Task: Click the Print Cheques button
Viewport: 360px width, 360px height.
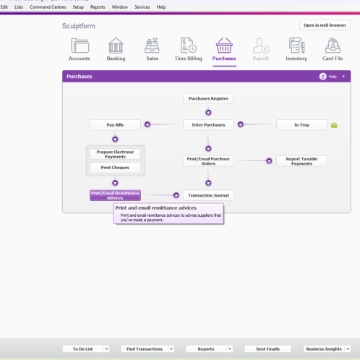Action: (x=115, y=168)
